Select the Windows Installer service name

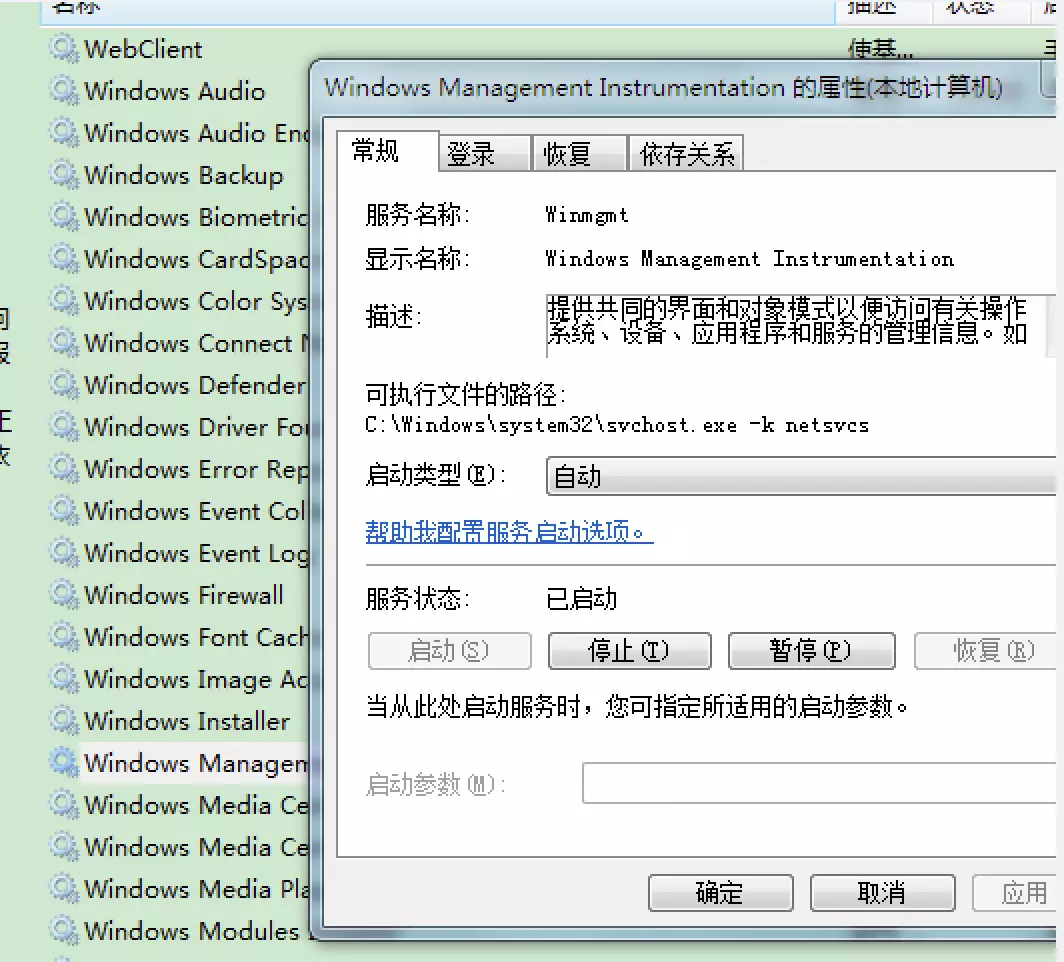click(187, 721)
